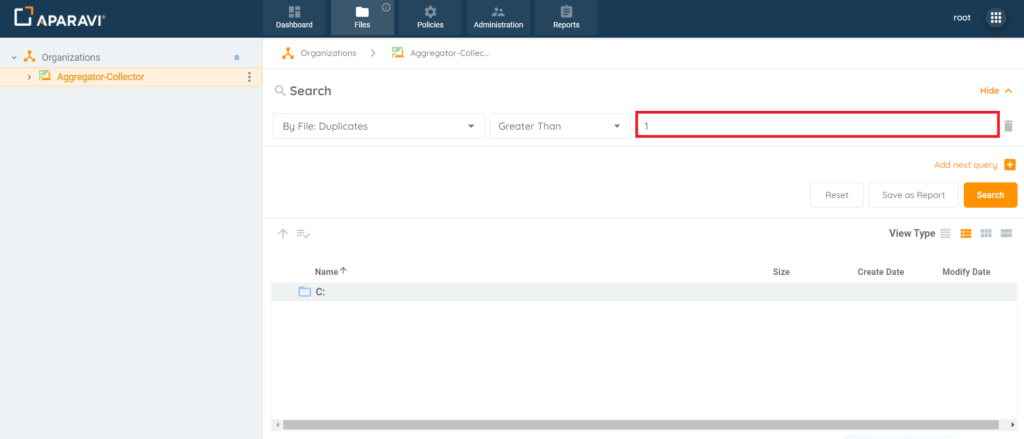Select the last wide-row view type icon
This screenshot has height=439, width=1024.
[x=1007, y=233]
